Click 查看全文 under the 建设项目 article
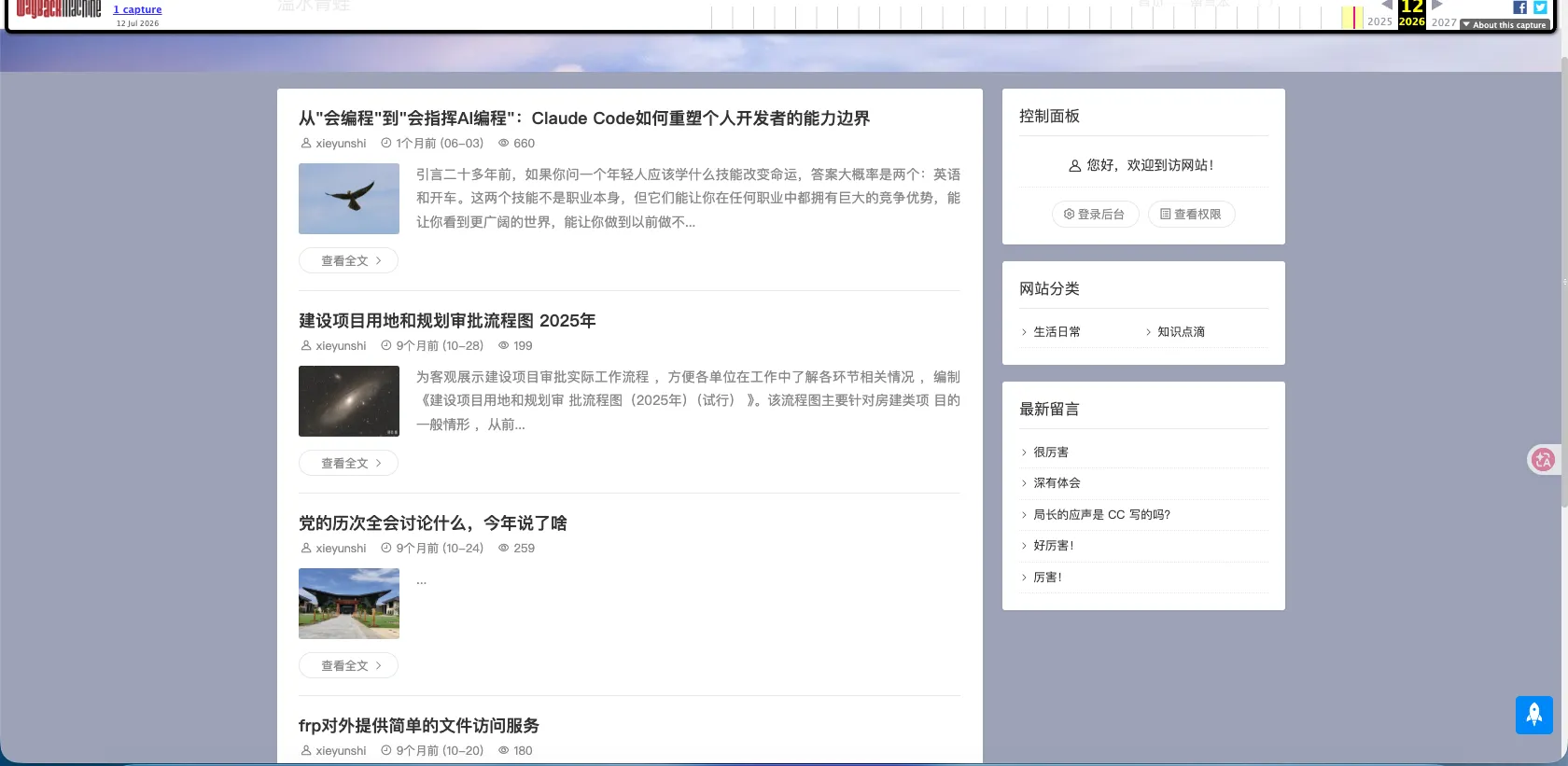Viewport: 1568px width, 766px height. click(348, 463)
